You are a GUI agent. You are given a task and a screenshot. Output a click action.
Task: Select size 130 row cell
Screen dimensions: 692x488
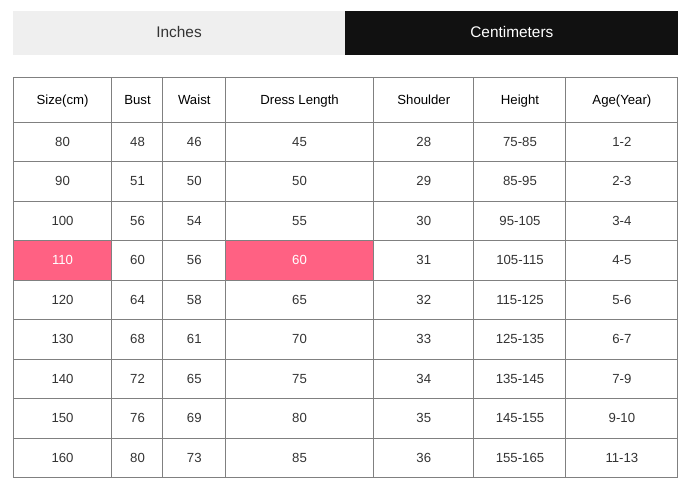(62, 339)
